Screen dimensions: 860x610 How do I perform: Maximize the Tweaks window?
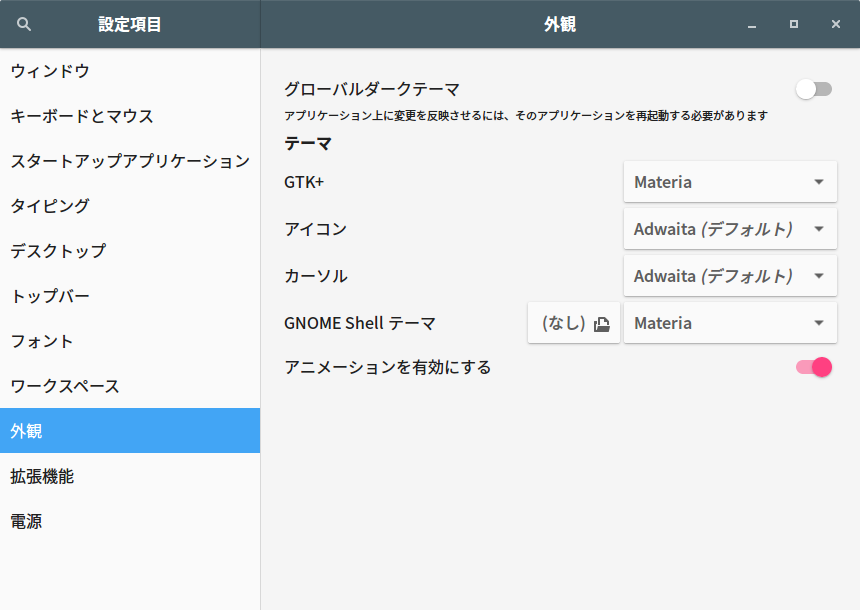point(794,24)
